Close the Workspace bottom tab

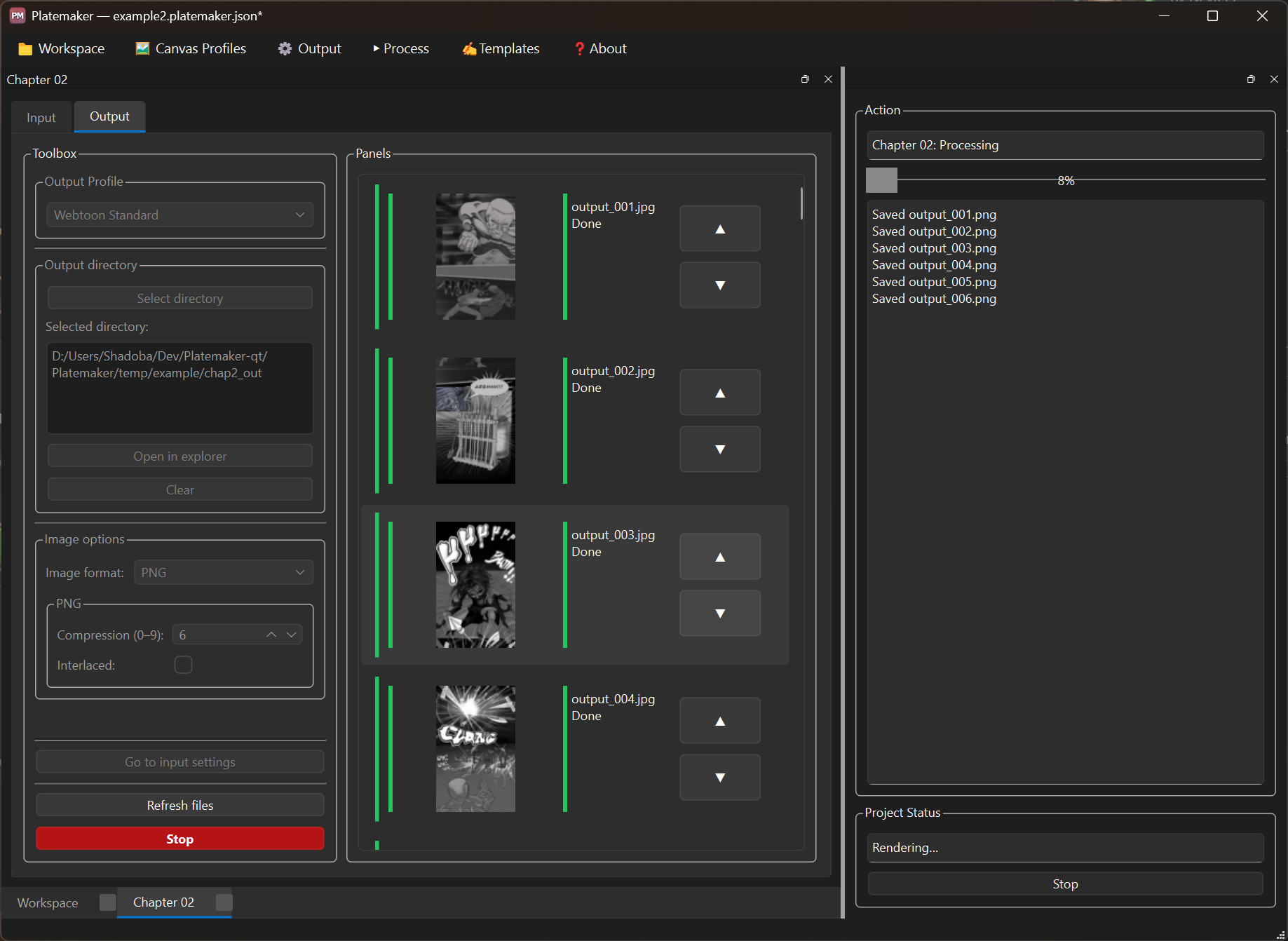(107, 902)
